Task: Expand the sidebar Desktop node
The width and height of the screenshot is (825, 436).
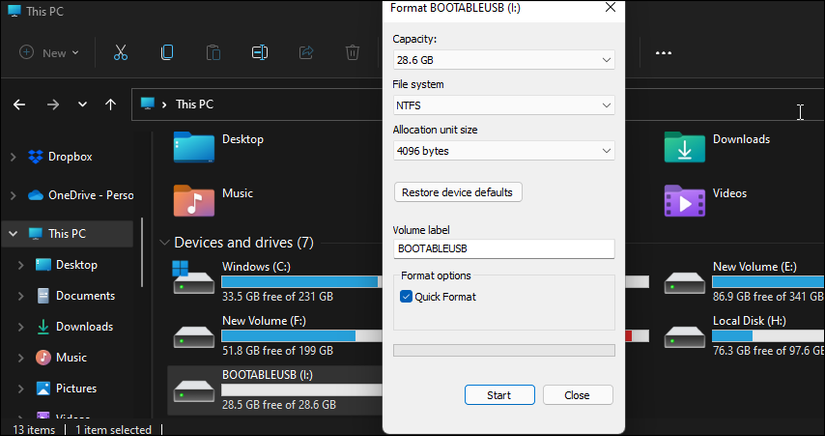Action: (x=21, y=265)
